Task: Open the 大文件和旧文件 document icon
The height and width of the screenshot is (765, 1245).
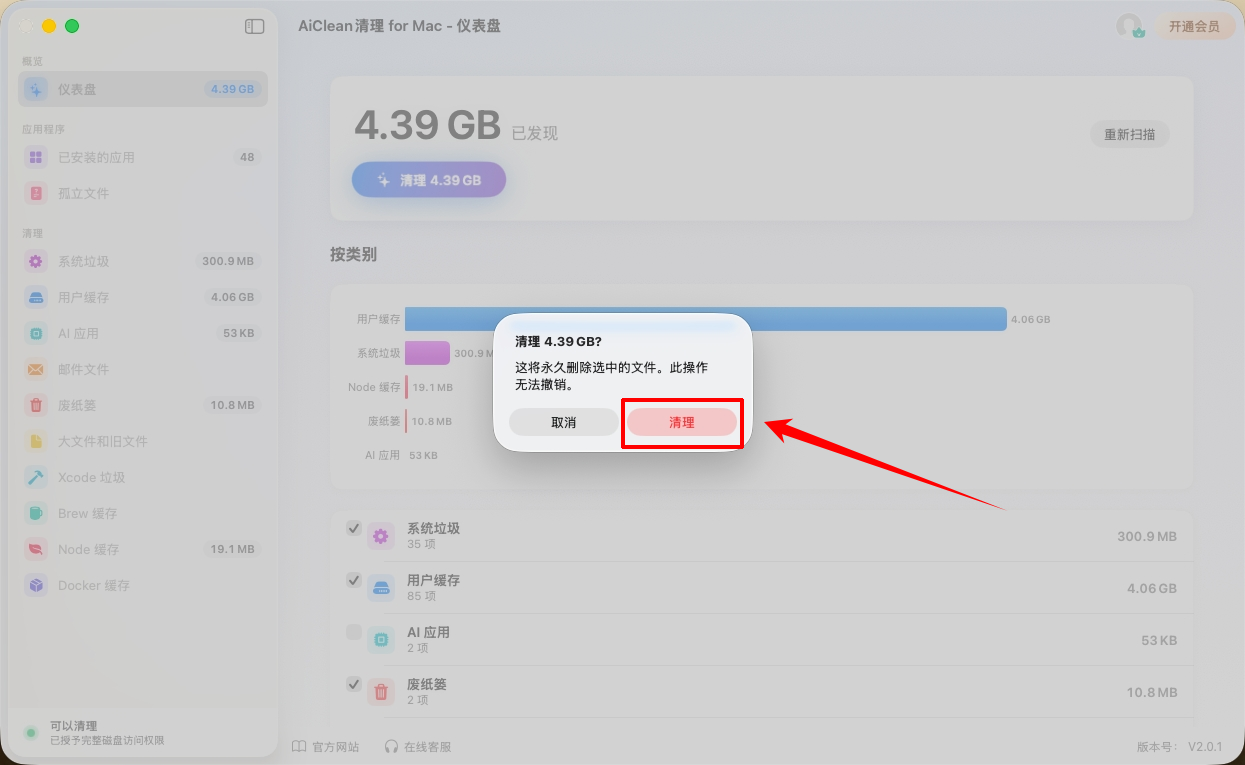Action: (36, 441)
